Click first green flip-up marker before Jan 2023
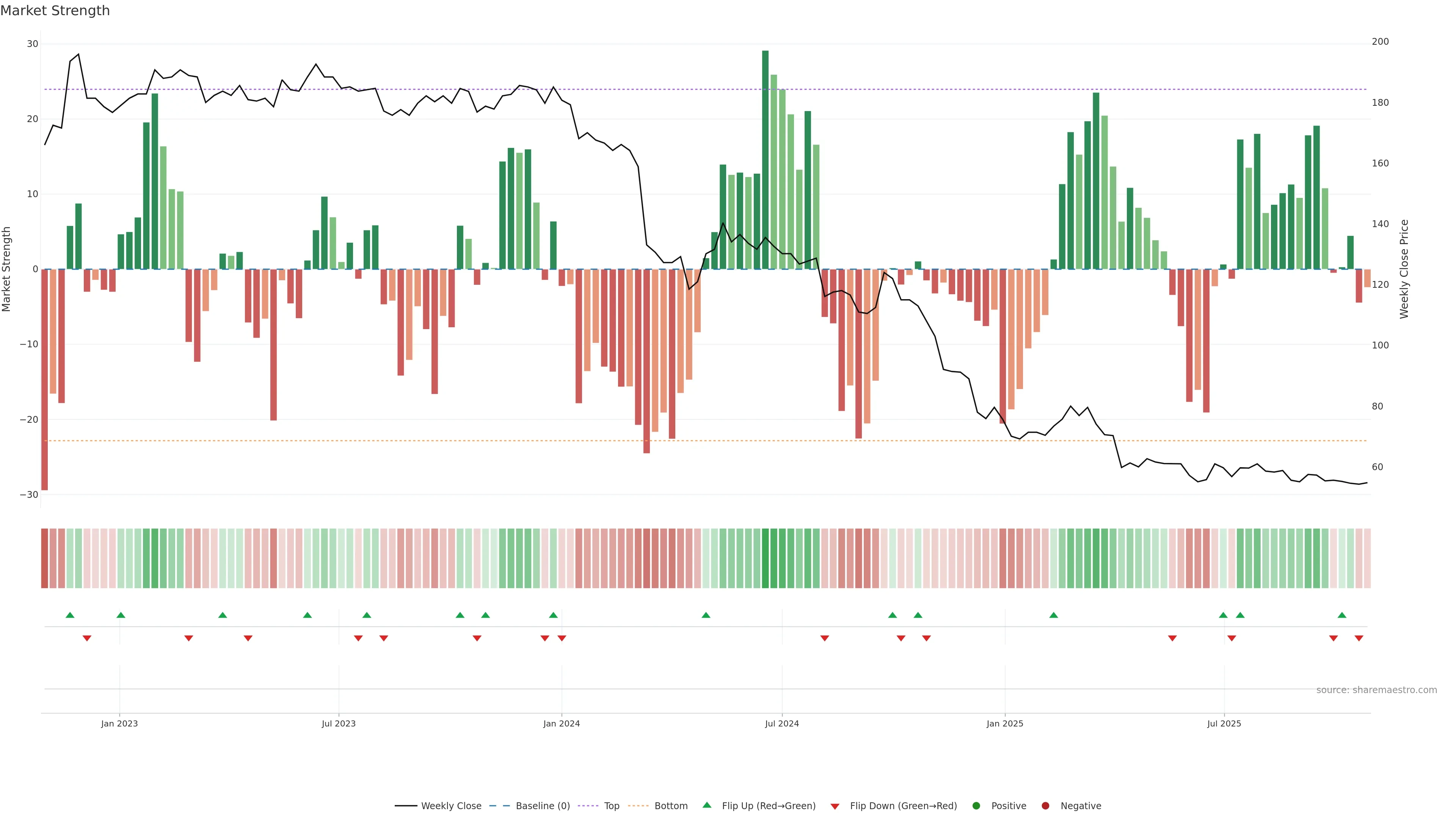The width and height of the screenshot is (1456, 819). point(70,615)
